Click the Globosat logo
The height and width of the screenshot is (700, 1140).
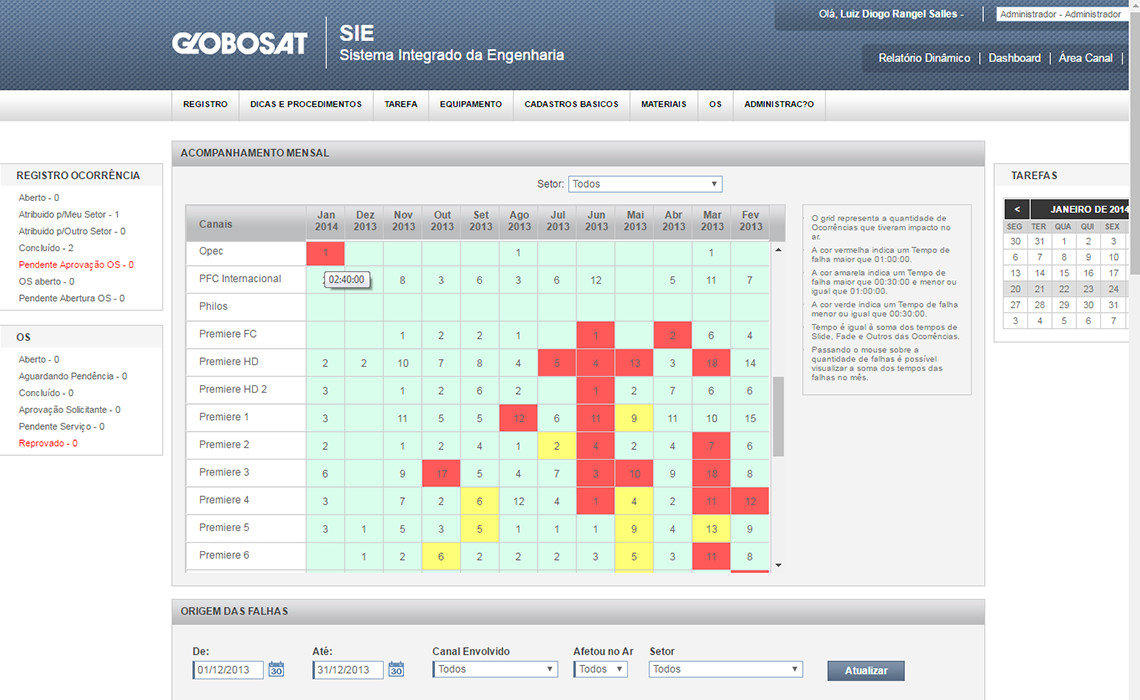(x=240, y=43)
